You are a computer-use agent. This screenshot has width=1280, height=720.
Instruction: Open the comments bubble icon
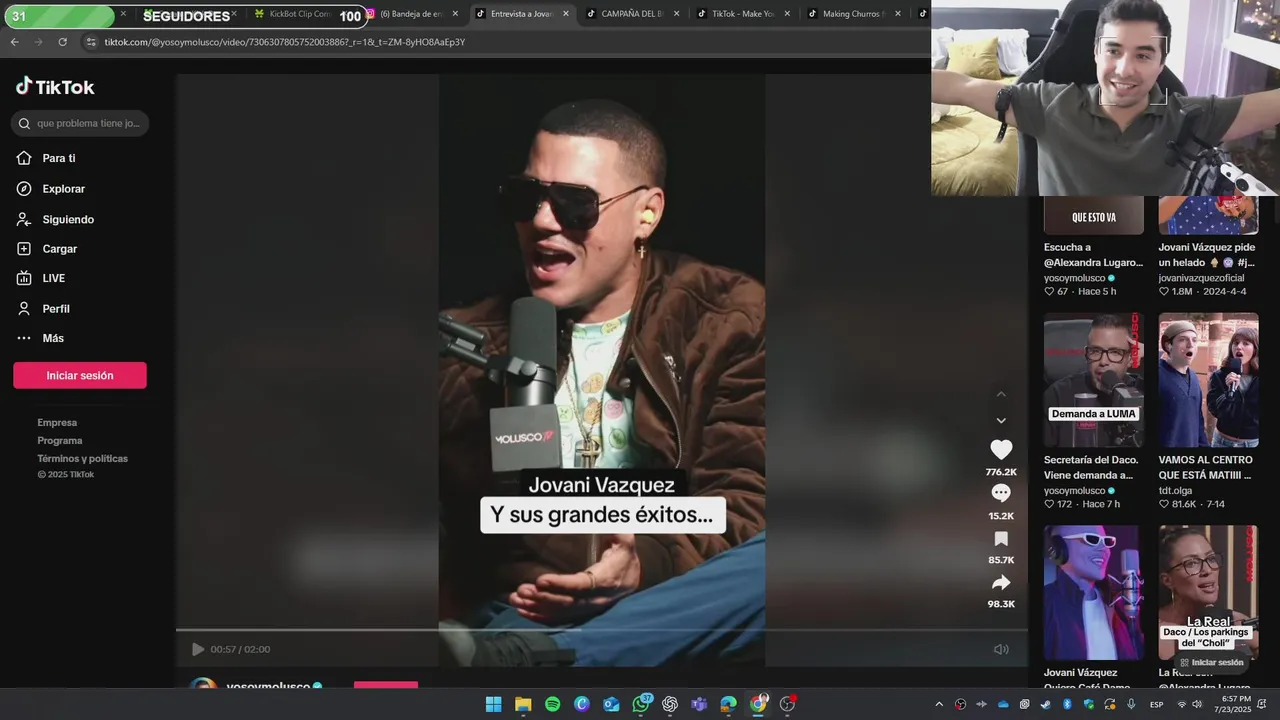(x=1001, y=494)
